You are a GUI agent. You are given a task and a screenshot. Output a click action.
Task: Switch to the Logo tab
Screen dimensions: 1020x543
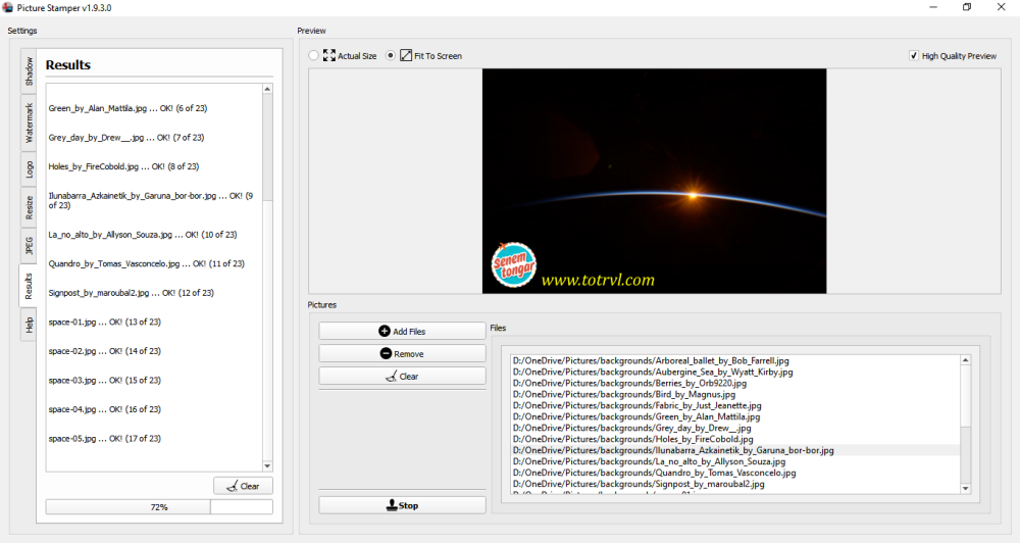coord(29,170)
